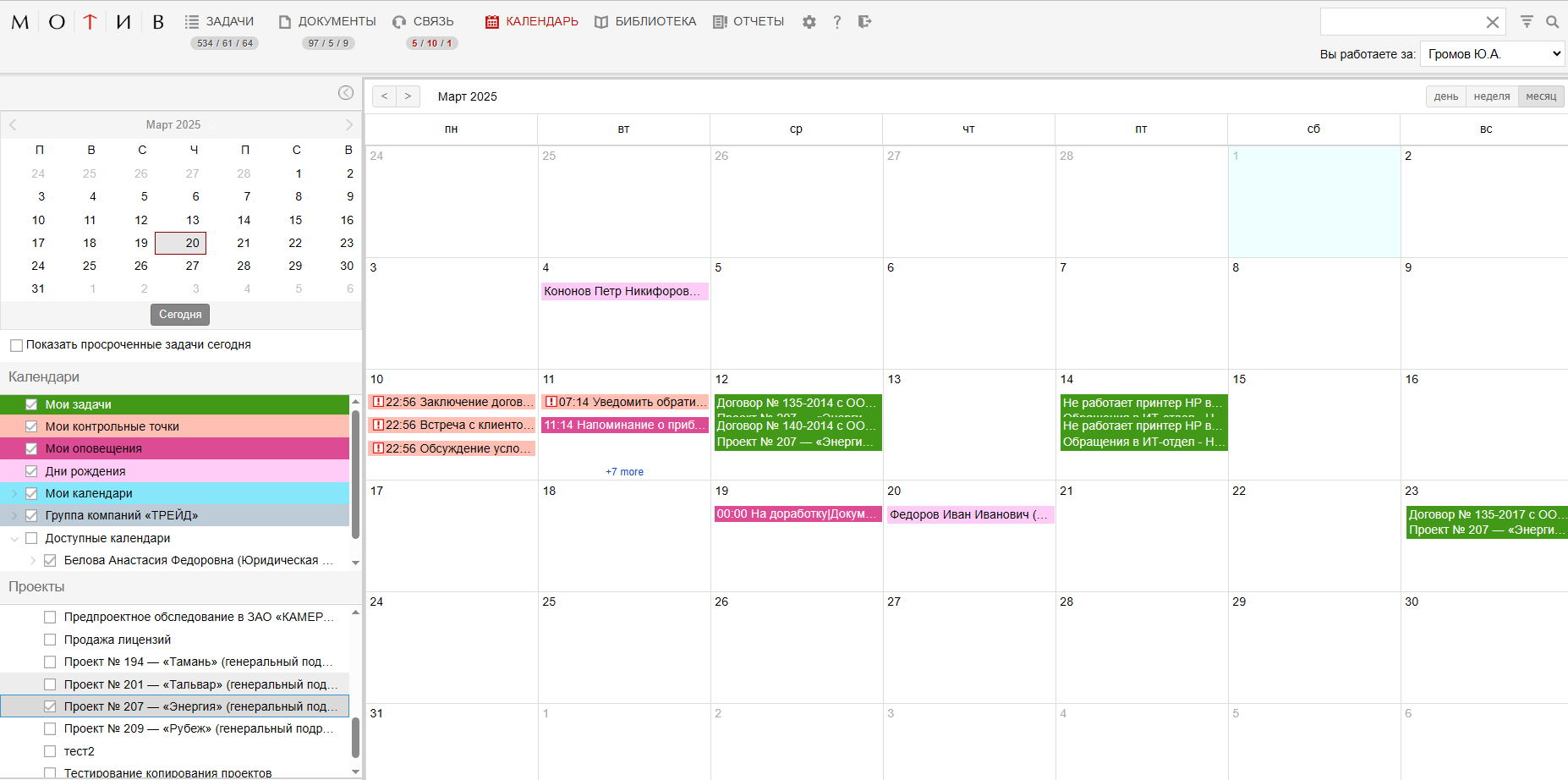Show the +7 more events link

point(624,472)
